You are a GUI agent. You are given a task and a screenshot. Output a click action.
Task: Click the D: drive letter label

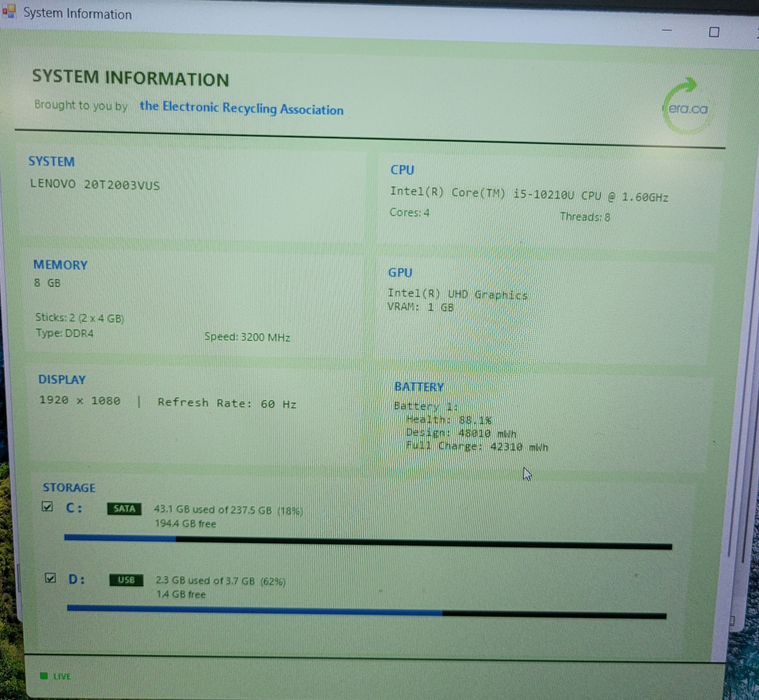[x=76, y=579]
